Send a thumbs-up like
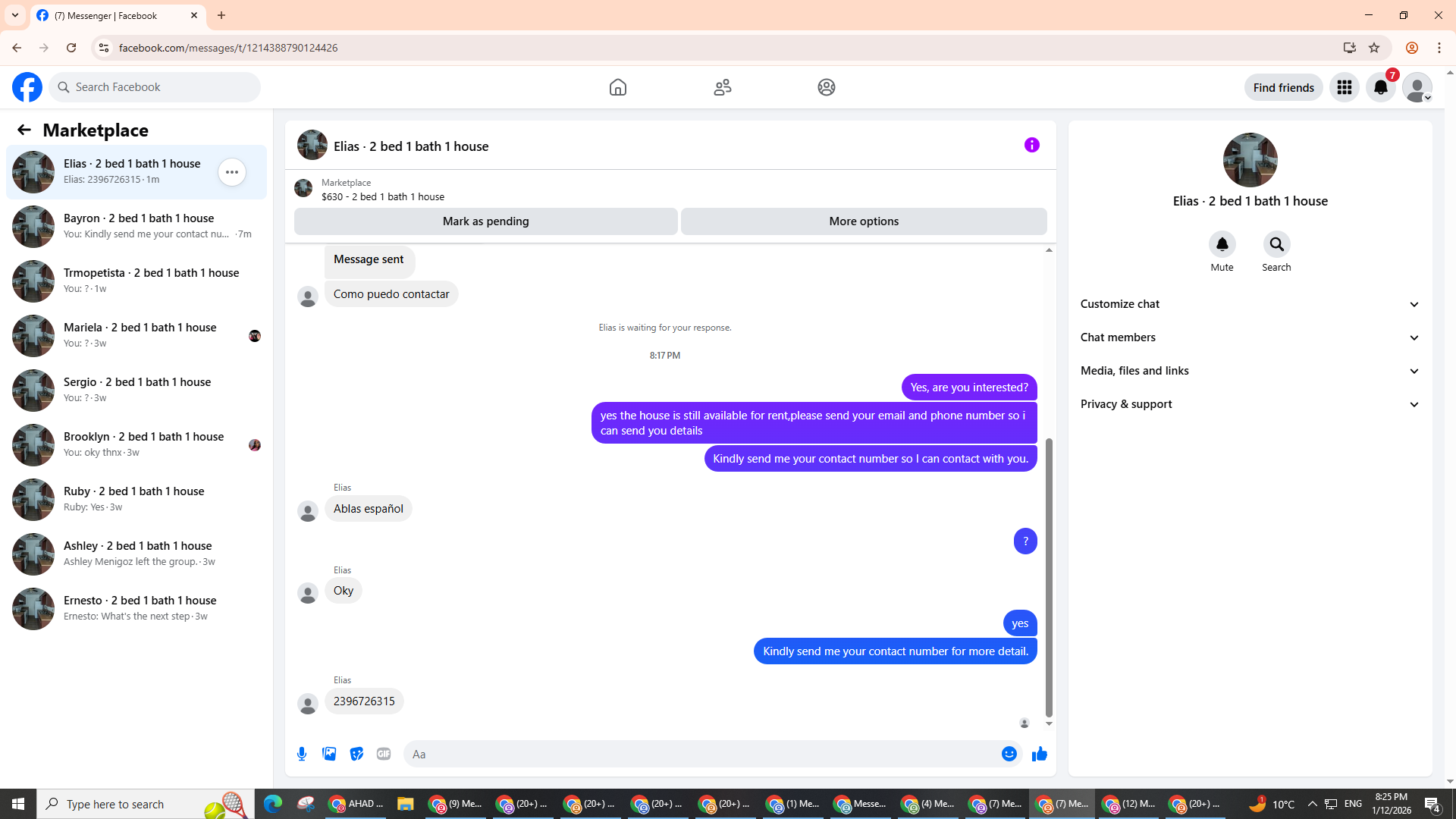This screenshot has height=819, width=1456. (x=1039, y=754)
